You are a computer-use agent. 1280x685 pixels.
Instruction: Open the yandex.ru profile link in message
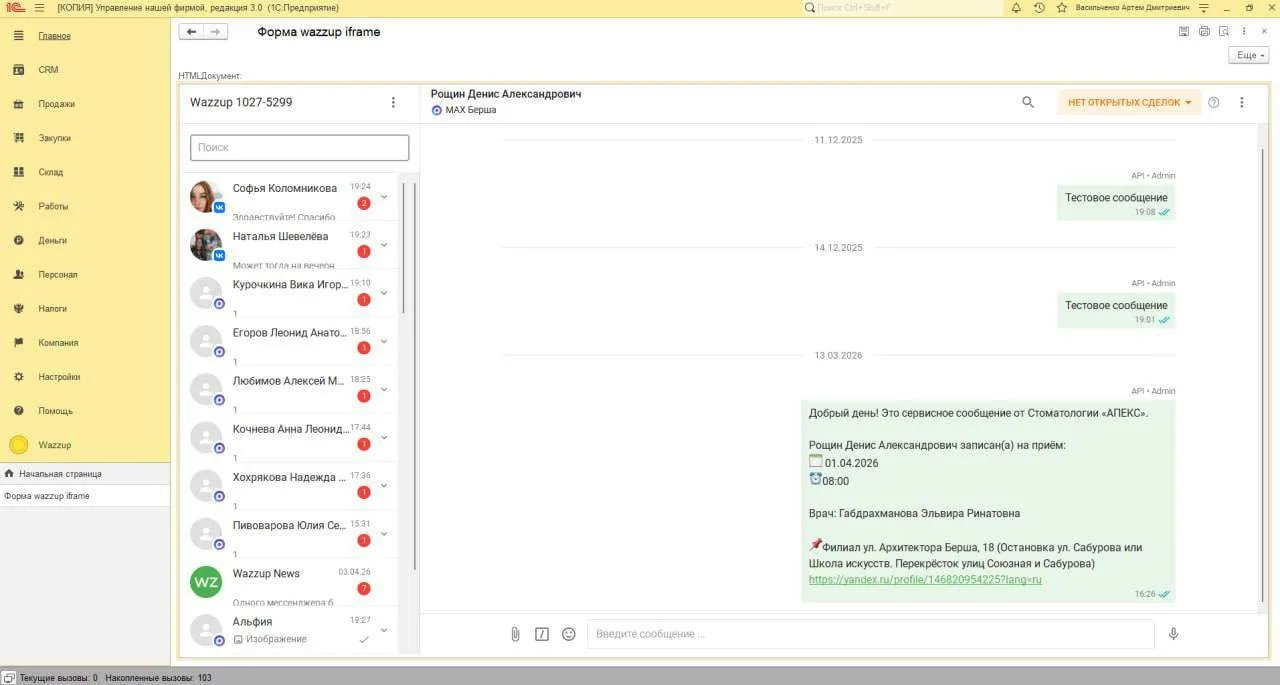pos(925,580)
